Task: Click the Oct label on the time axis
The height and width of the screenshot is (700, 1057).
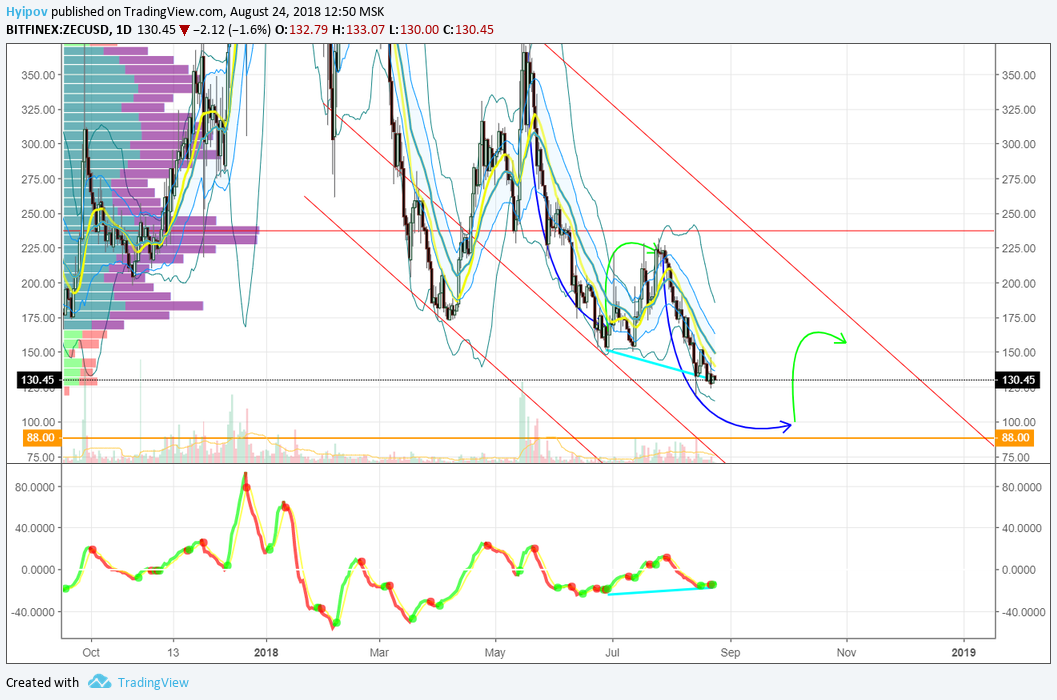Action: tap(90, 652)
